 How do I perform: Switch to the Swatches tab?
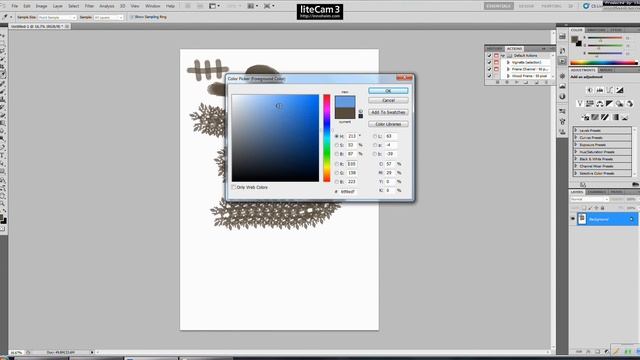[597, 30]
